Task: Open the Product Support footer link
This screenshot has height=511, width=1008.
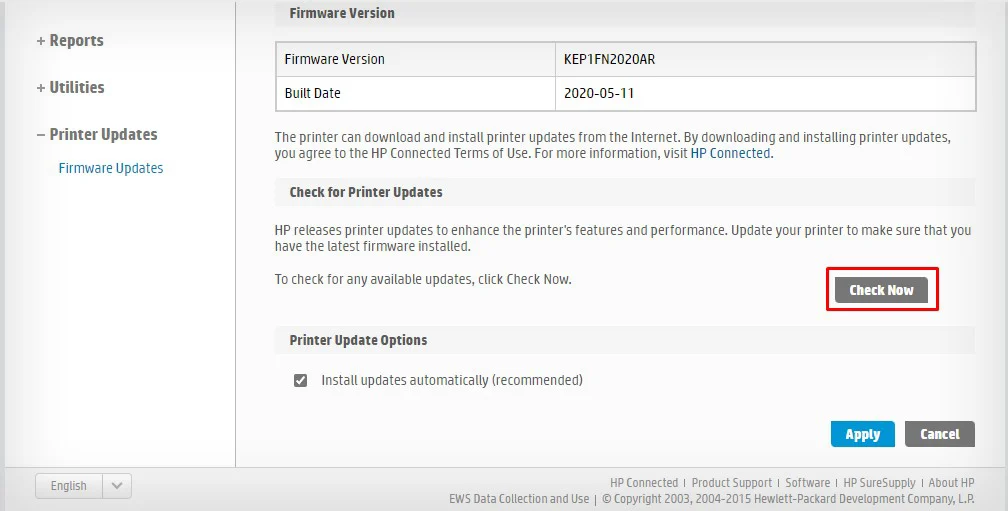Action: point(731,482)
